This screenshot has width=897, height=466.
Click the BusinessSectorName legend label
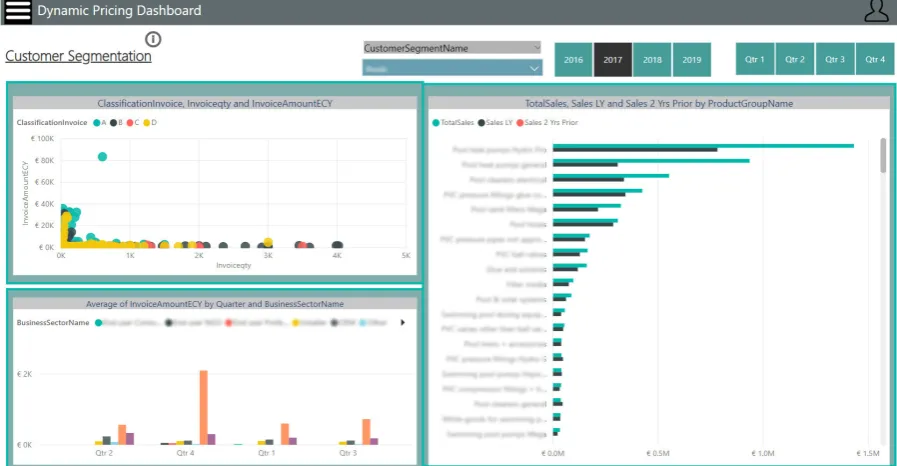[x=53, y=322]
